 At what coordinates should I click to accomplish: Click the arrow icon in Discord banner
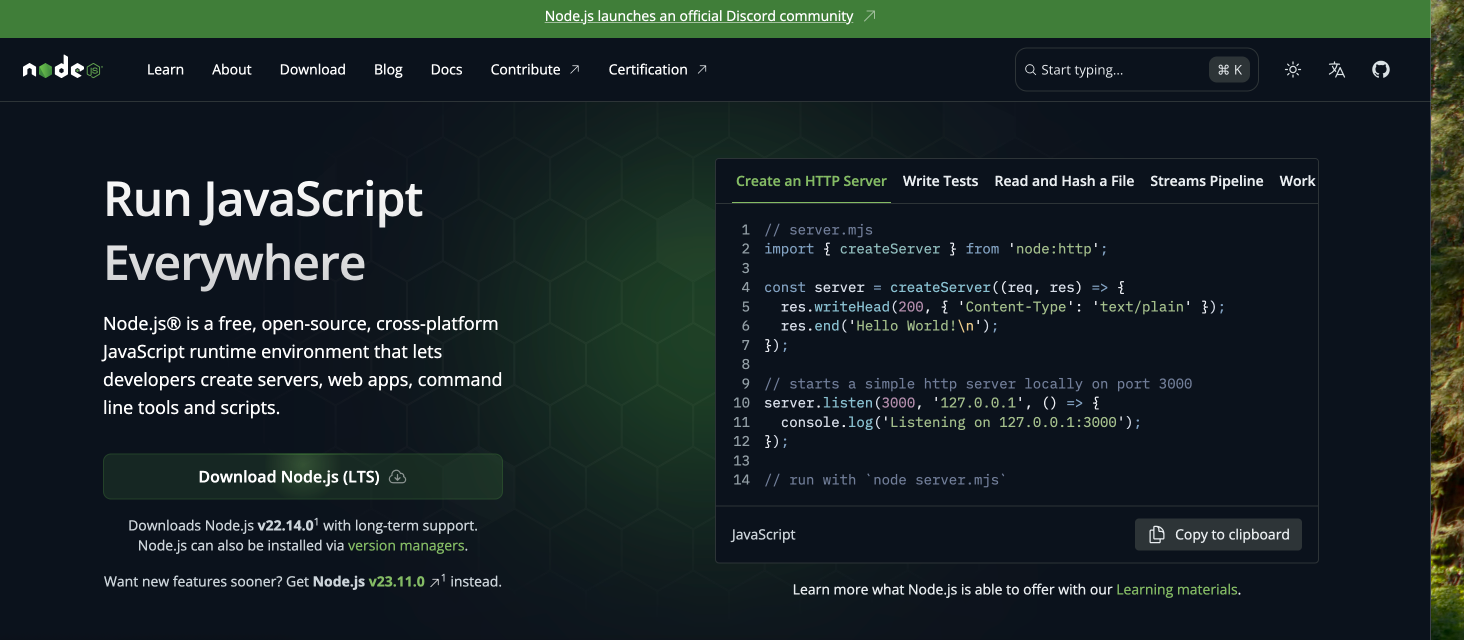click(870, 16)
